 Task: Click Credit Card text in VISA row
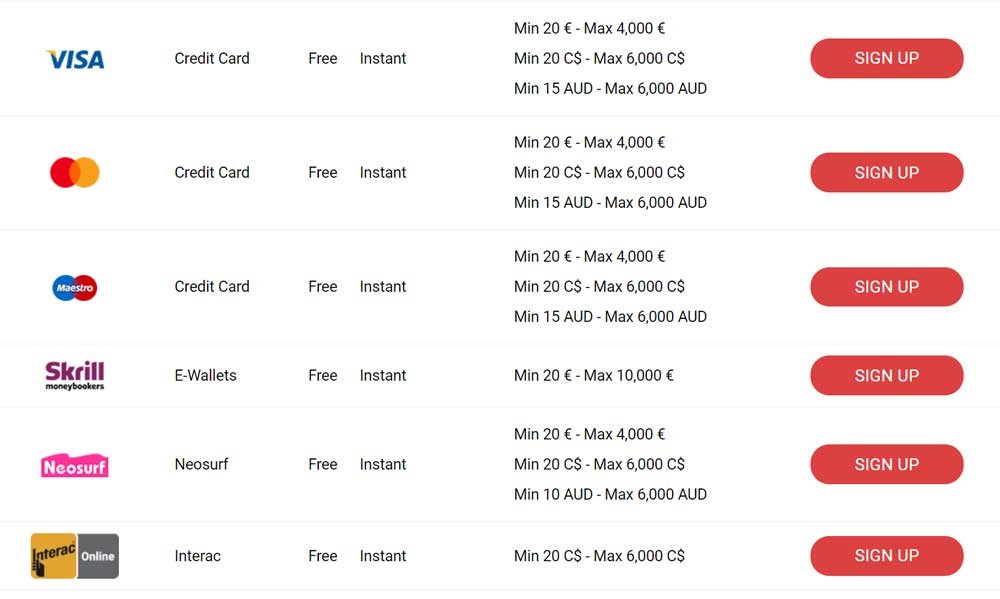[212, 58]
